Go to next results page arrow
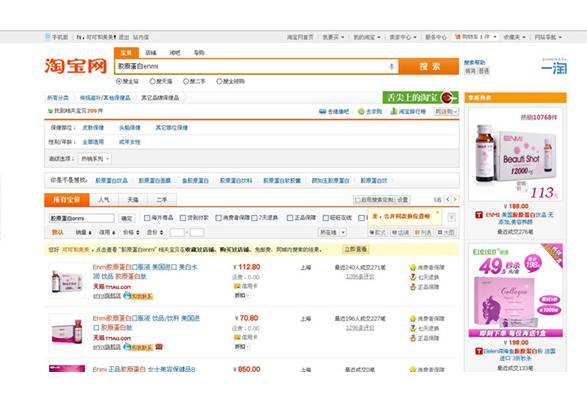587x408 pixels. 455,200
